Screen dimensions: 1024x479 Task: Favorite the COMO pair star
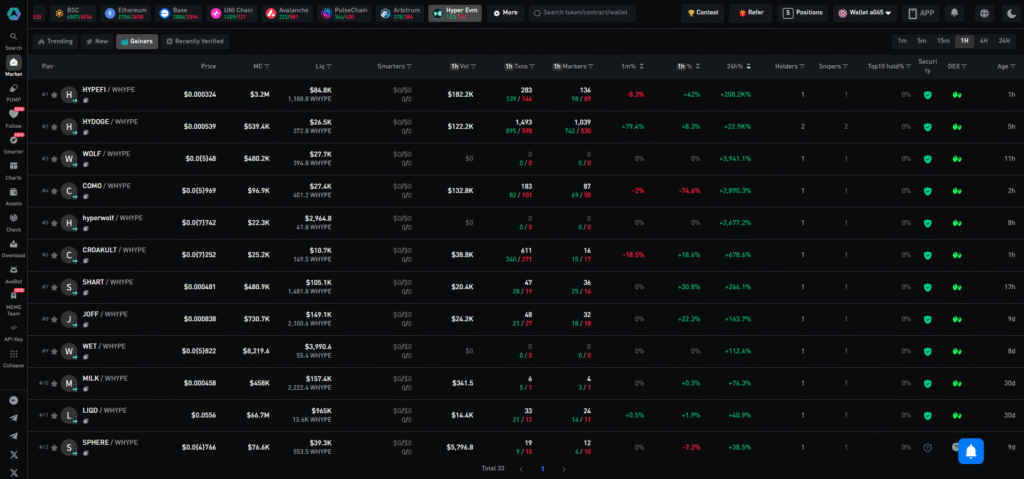click(x=54, y=191)
